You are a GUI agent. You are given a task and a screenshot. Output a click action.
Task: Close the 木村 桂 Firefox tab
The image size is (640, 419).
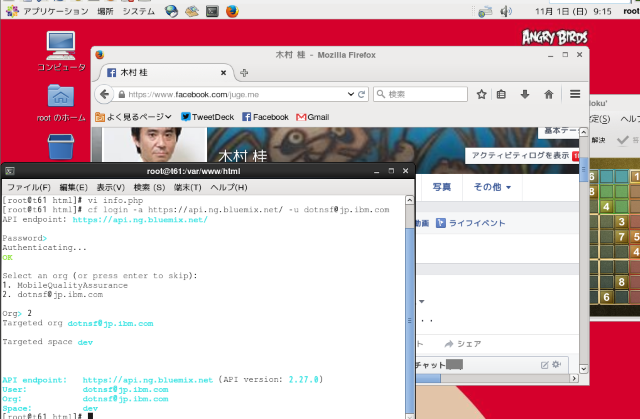223,73
